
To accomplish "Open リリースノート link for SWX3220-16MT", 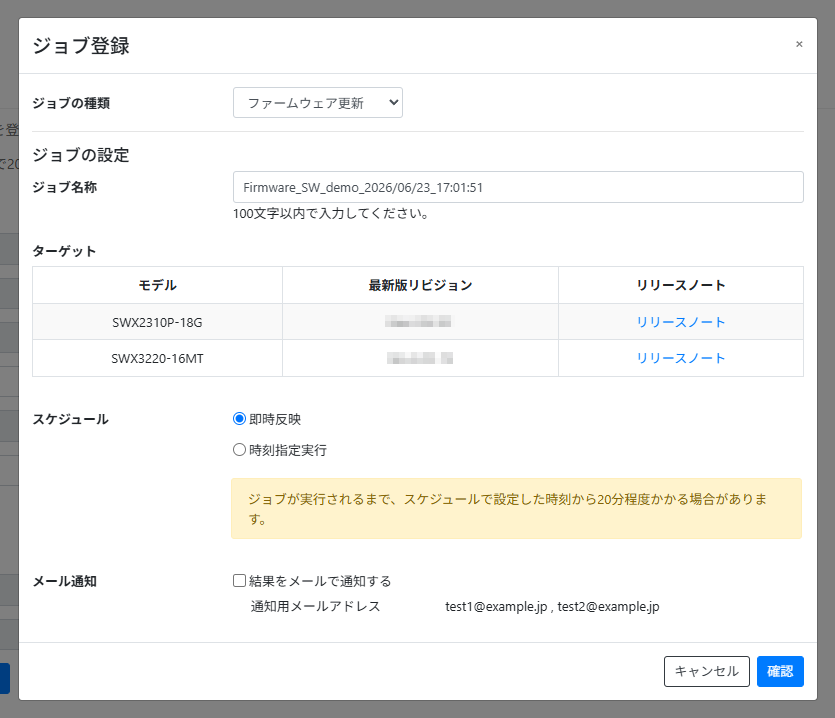I will [681, 358].
